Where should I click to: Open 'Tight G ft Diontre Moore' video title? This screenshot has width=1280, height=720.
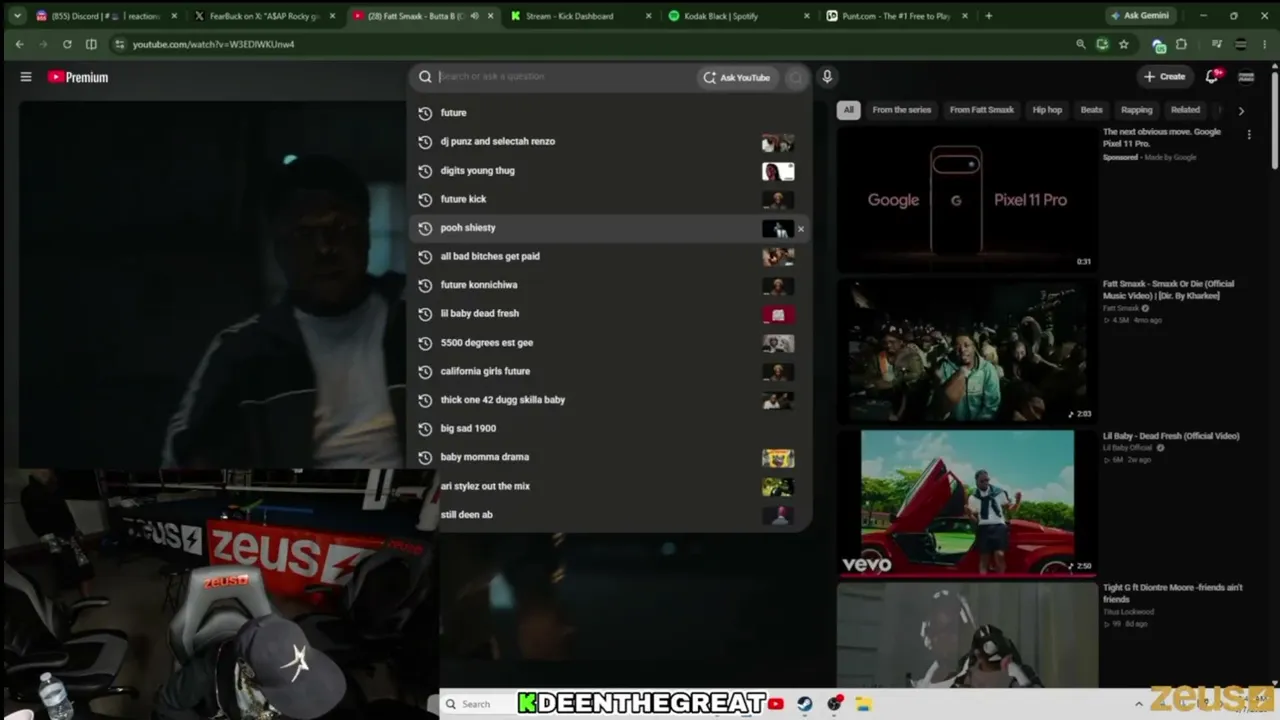click(1172, 593)
